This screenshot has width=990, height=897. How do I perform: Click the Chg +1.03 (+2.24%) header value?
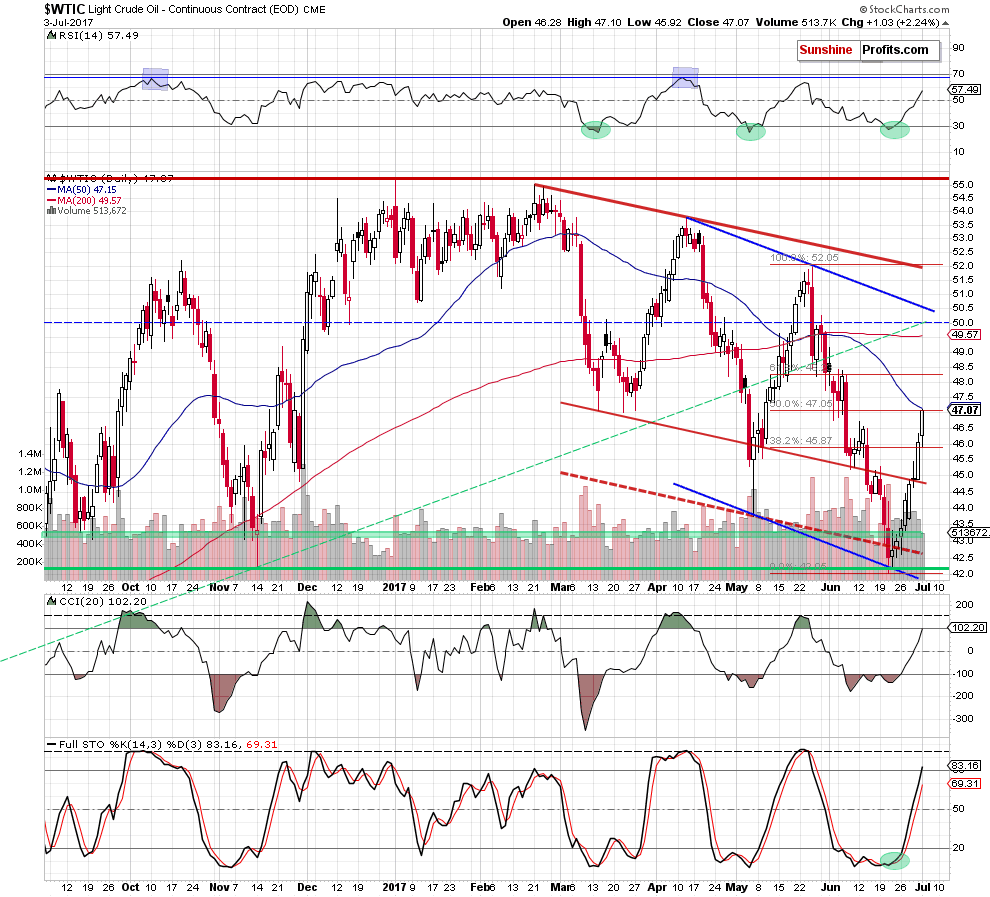(x=890, y=22)
